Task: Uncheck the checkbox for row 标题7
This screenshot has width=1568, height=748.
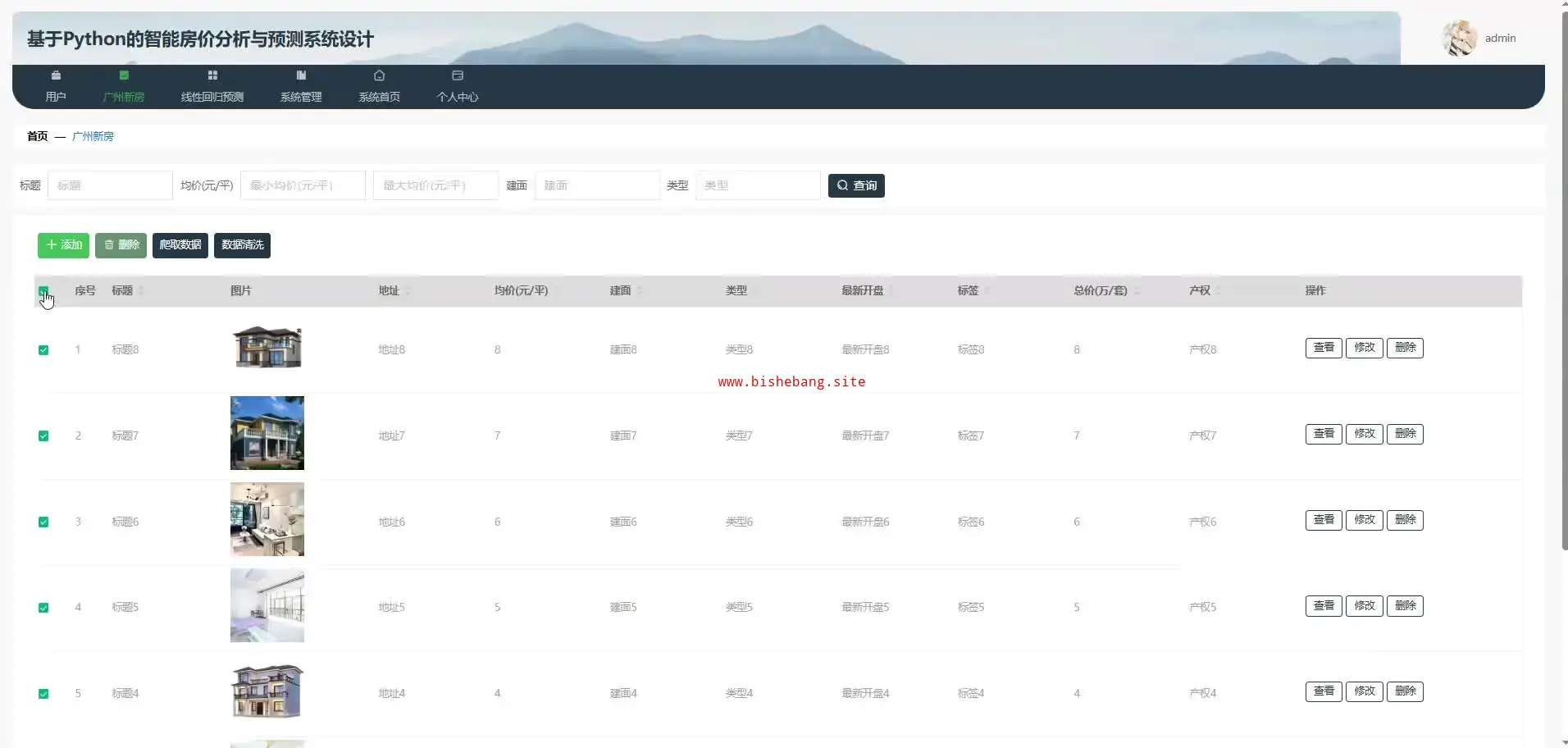Action: coord(43,436)
